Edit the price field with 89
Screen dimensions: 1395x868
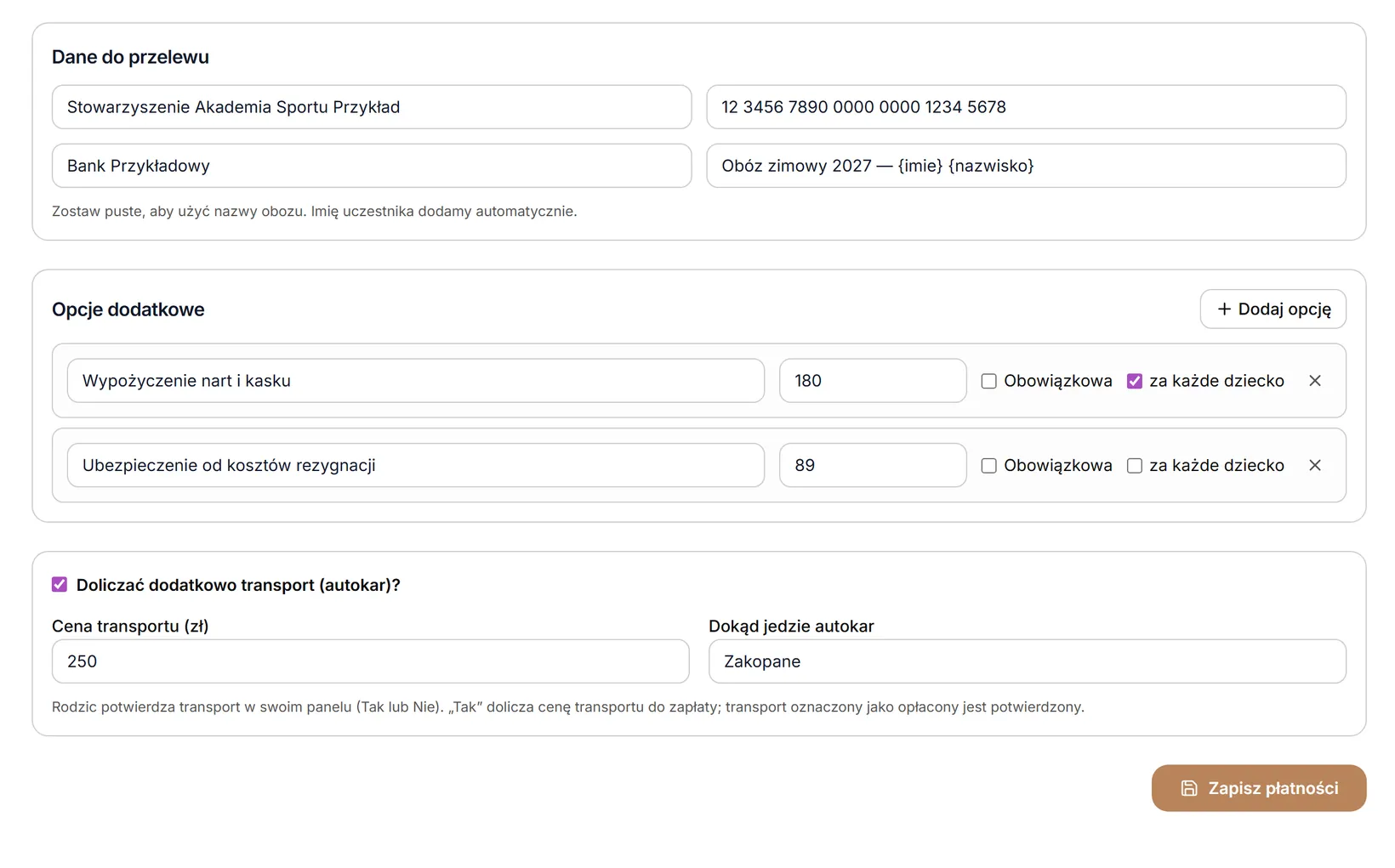coord(873,465)
